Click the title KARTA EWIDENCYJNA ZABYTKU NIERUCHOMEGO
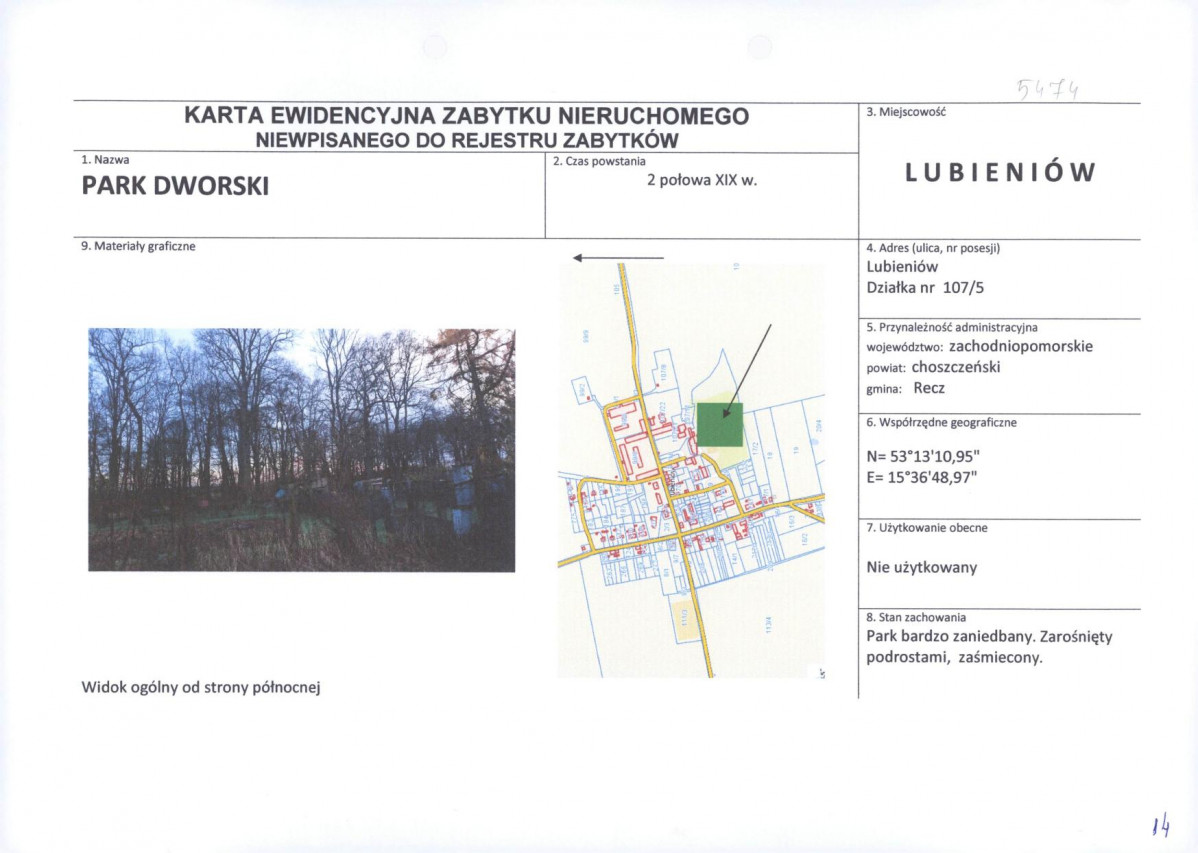The width and height of the screenshot is (1198, 853). [467, 116]
